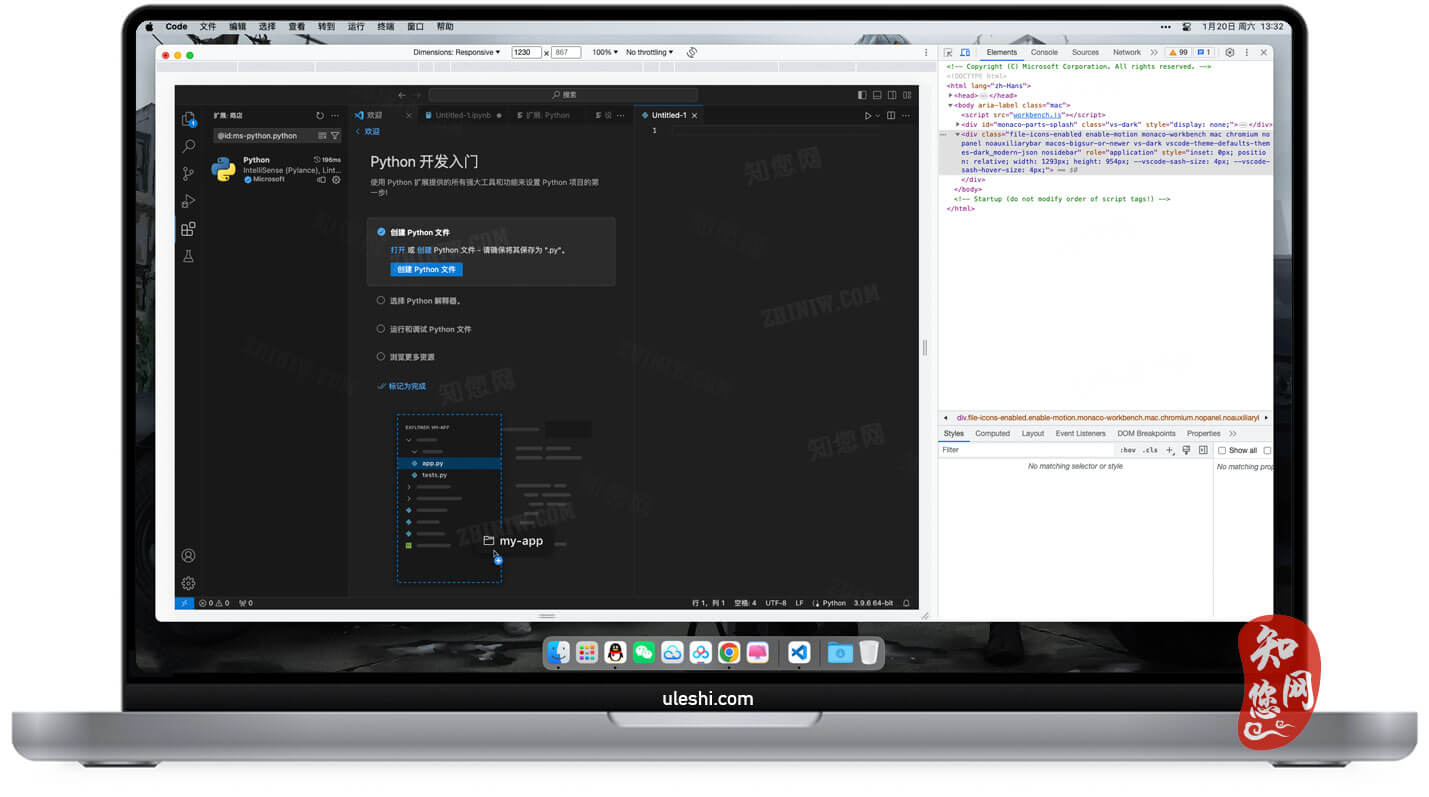Open run button dropdown chevron

(878, 116)
